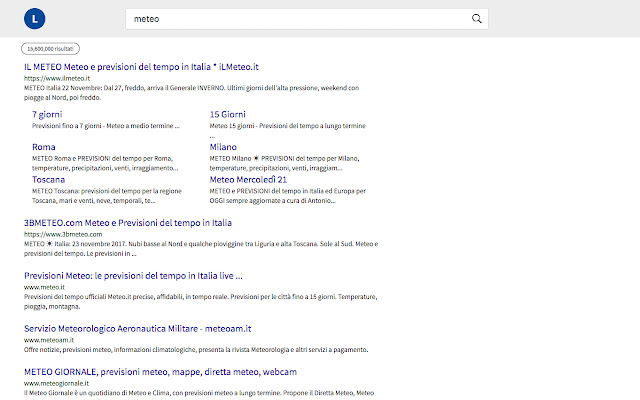Screen dimensions: 640x400
Task: Open the 'Meteo Mercoledì 21' sublink
Action: pos(248,179)
